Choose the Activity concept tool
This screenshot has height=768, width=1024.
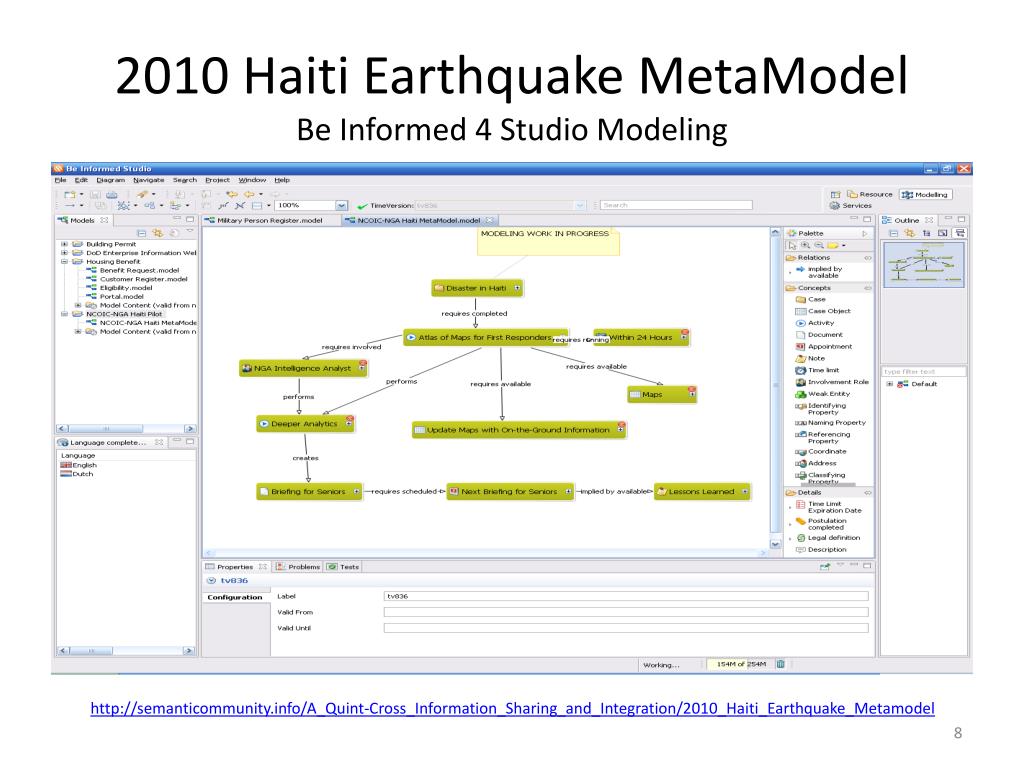point(815,323)
